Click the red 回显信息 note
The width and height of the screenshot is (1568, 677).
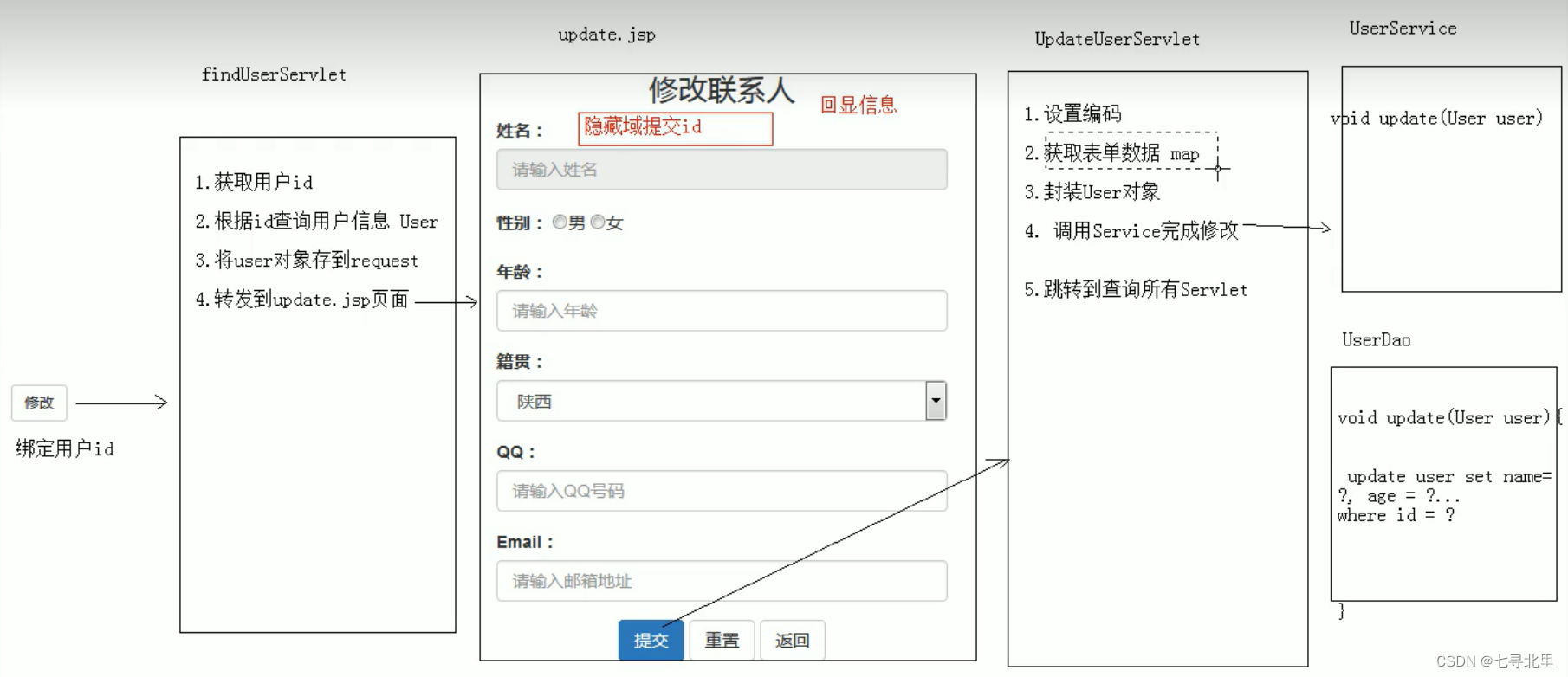tap(859, 105)
